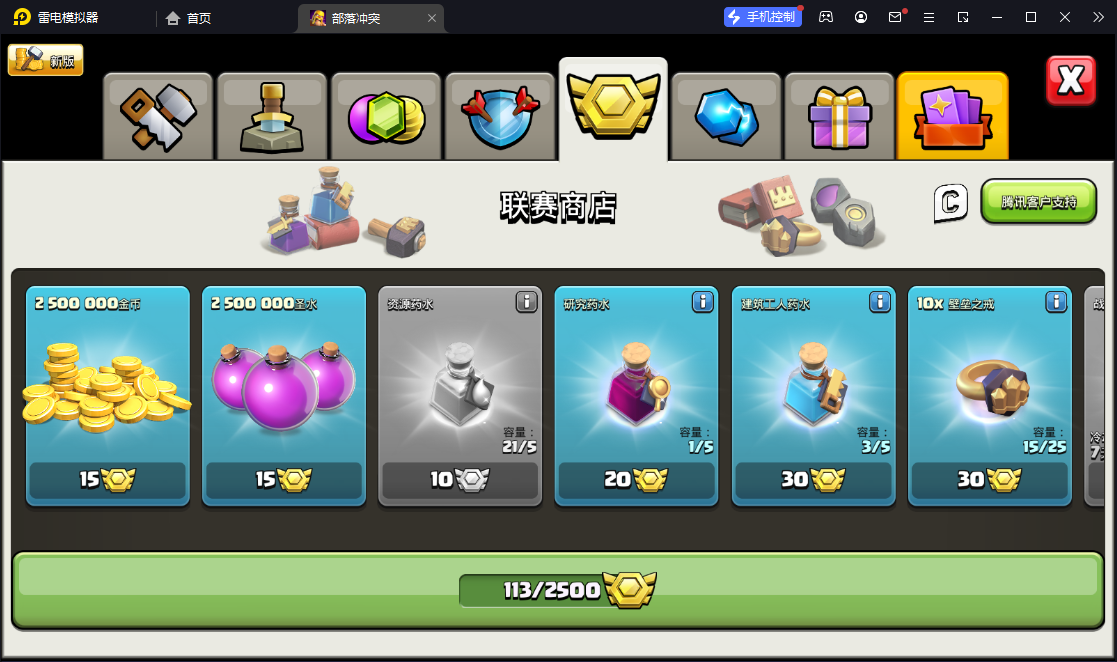This screenshot has width=1117, height=662.
Task: Open the gems and gold resources tab
Action: (x=386, y=116)
